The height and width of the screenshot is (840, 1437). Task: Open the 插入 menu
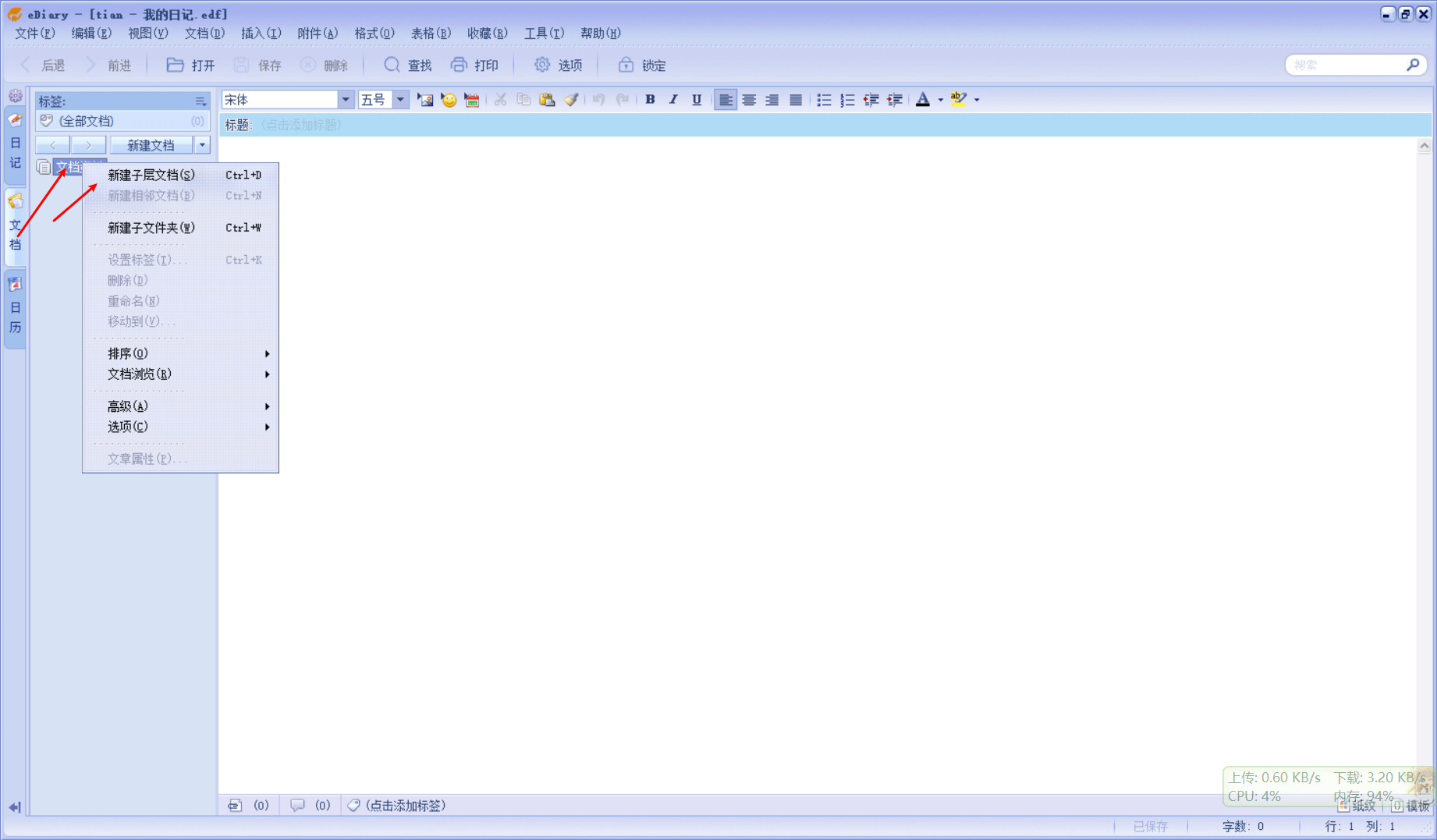click(261, 34)
